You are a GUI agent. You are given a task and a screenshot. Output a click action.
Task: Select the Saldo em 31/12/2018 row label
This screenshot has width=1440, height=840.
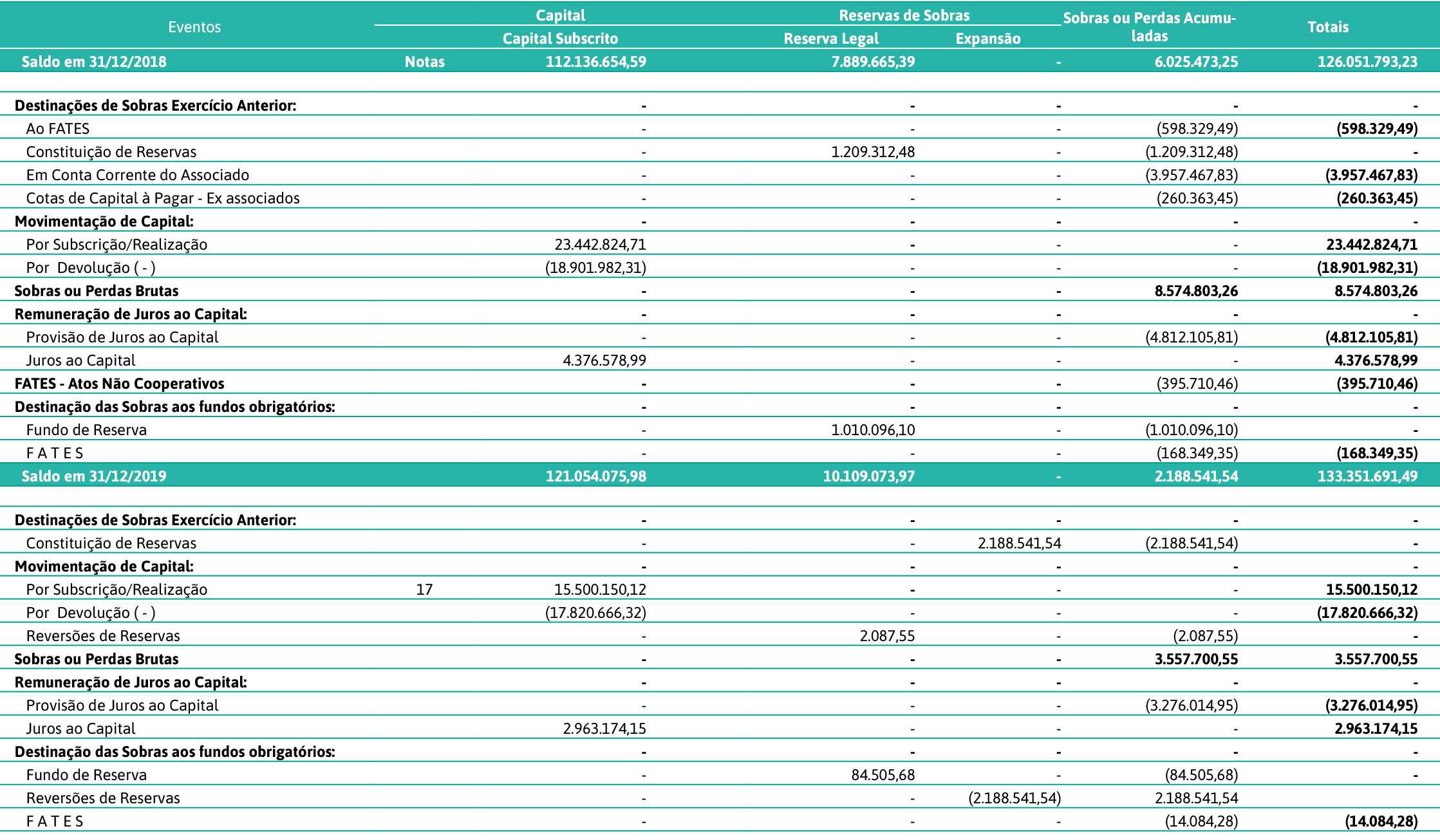tap(94, 62)
